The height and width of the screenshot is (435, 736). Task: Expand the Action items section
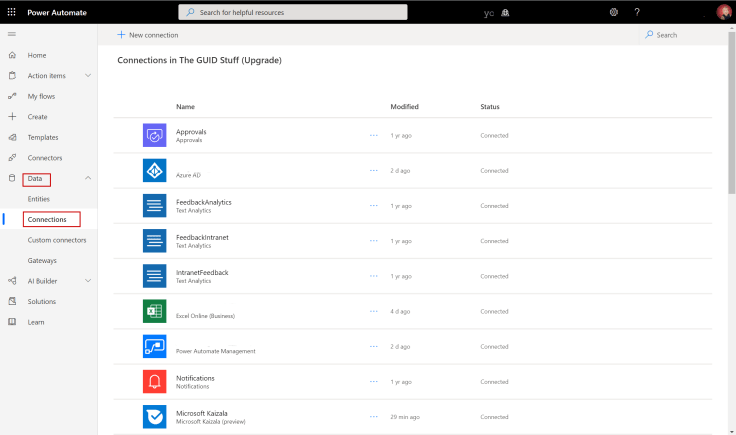click(x=88, y=76)
